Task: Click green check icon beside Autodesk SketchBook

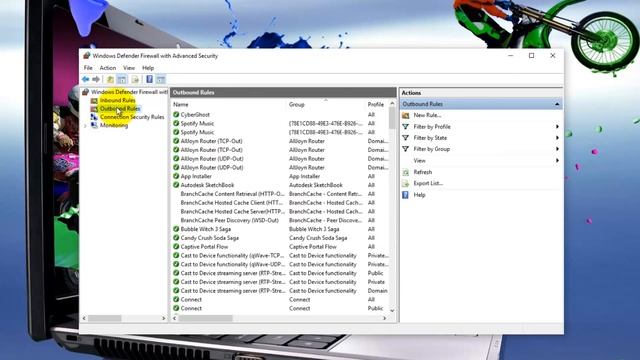Action: (176, 185)
